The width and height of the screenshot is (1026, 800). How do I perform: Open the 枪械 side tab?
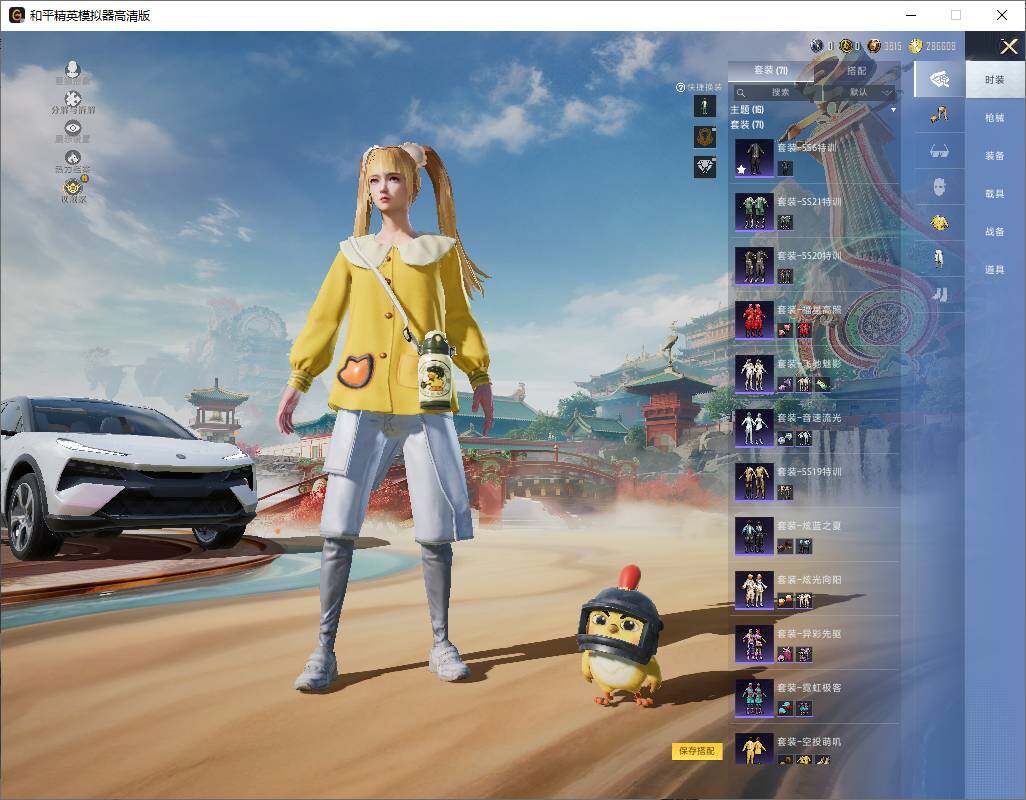click(x=994, y=118)
